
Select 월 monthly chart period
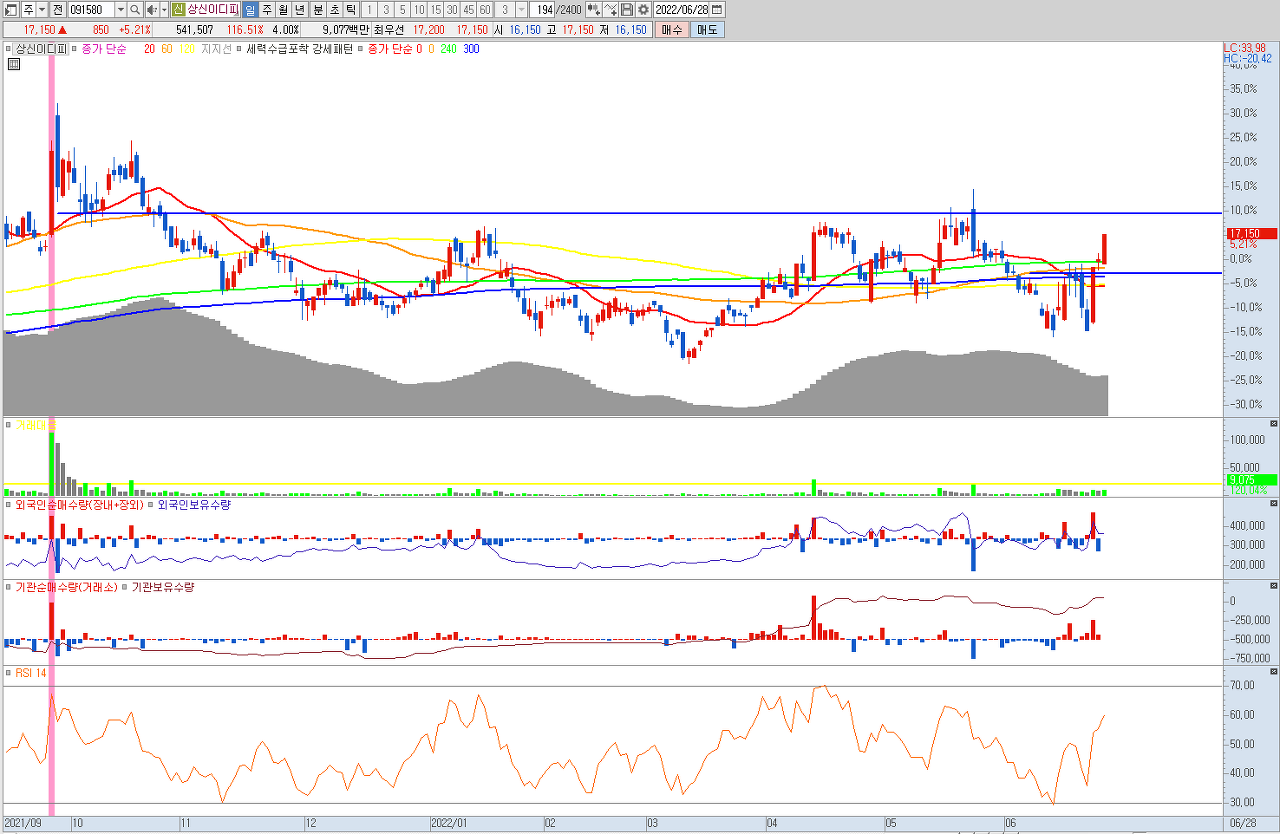point(283,10)
